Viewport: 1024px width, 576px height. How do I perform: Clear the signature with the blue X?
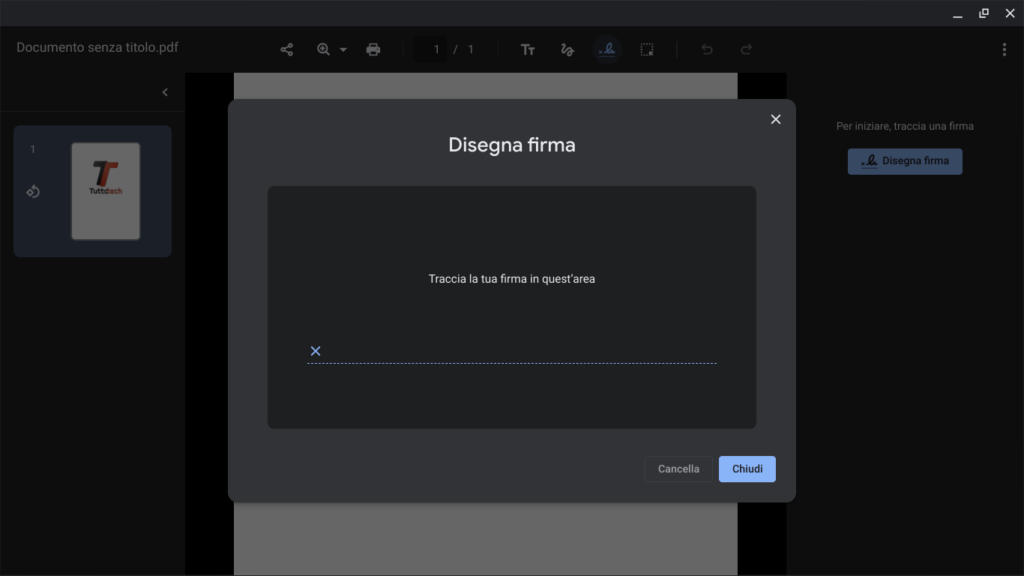(x=315, y=350)
